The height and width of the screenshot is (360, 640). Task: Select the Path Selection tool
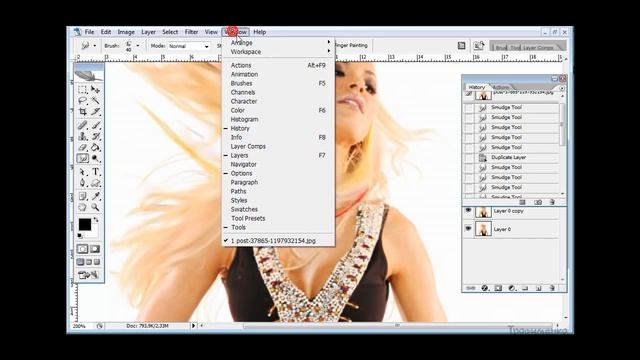82,172
